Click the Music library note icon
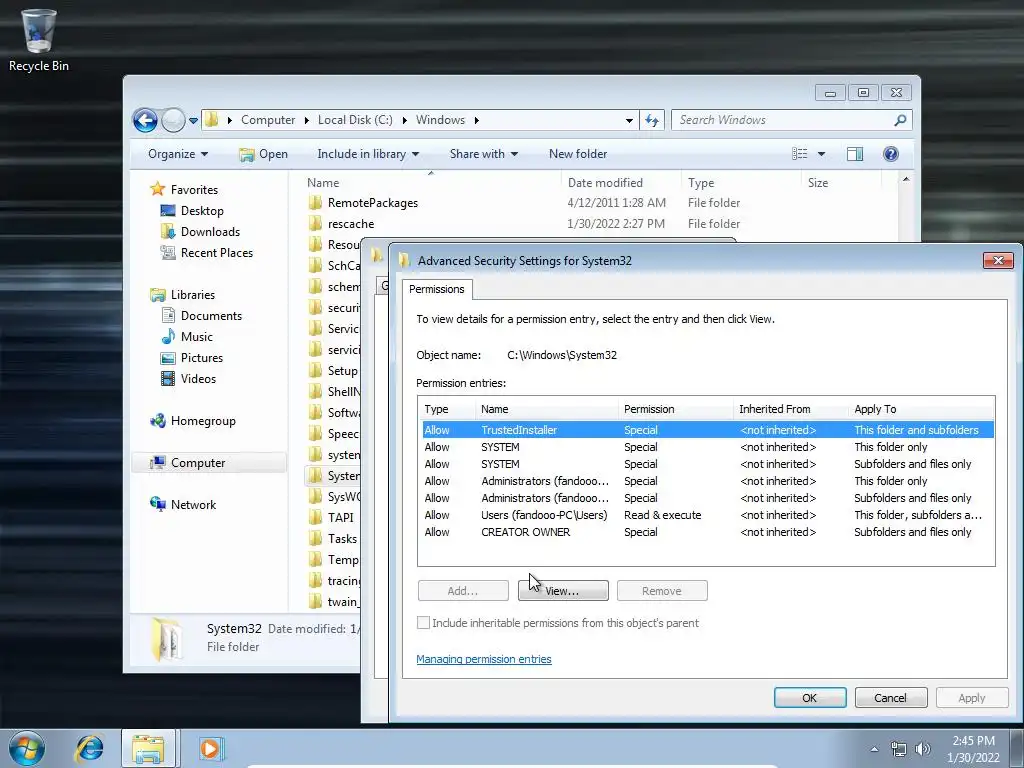 [x=168, y=336]
